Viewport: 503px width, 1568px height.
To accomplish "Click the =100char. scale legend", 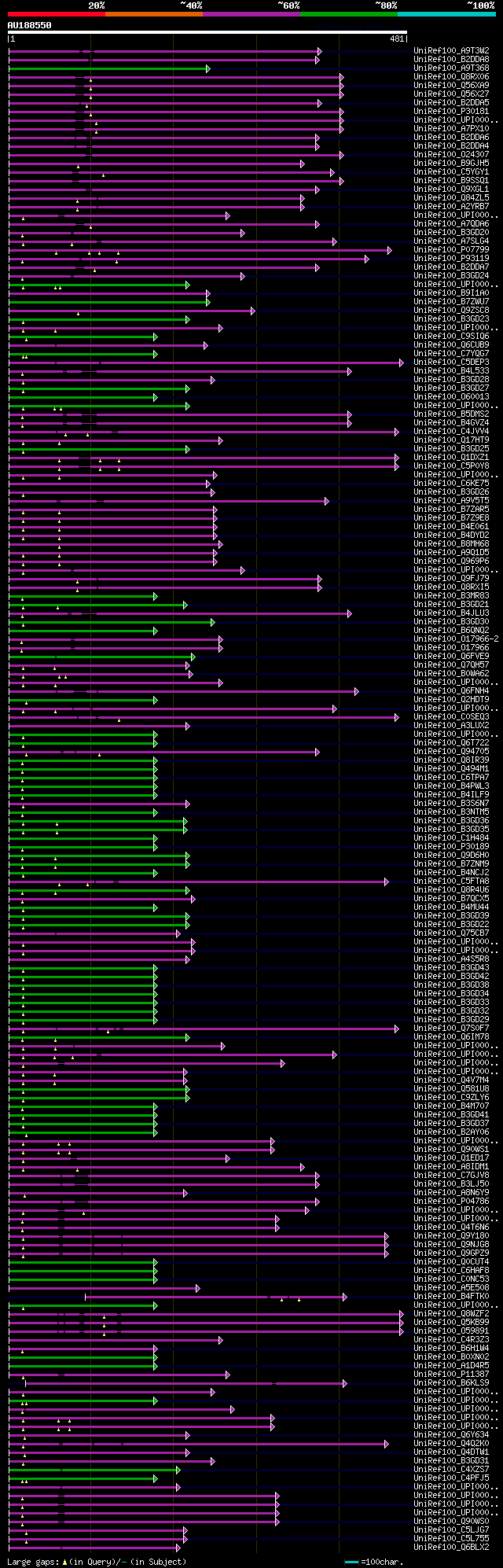I will [x=374, y=1561].
